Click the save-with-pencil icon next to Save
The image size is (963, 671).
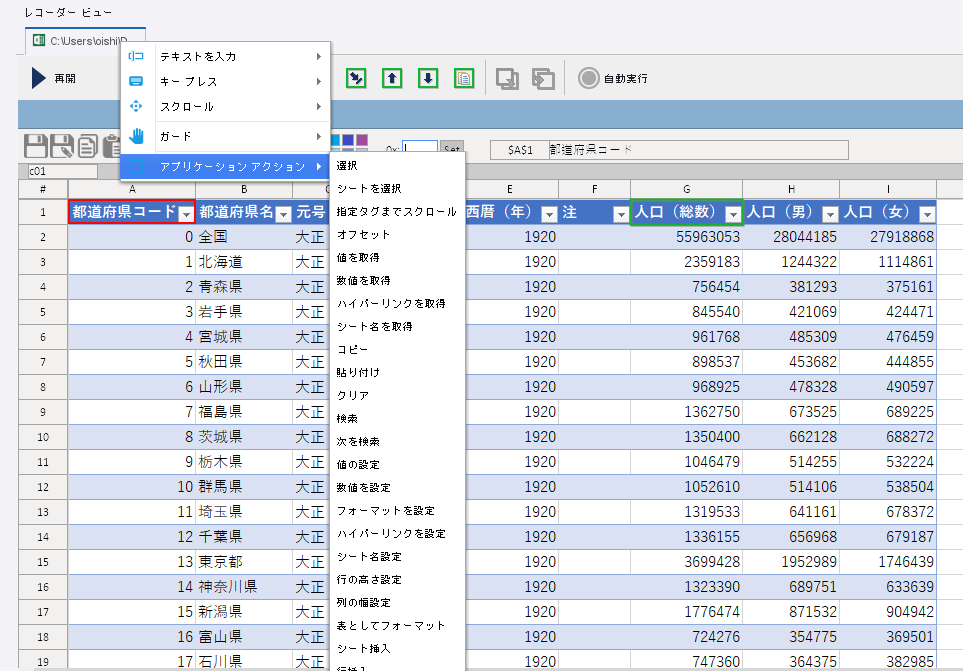click(61, 146)
